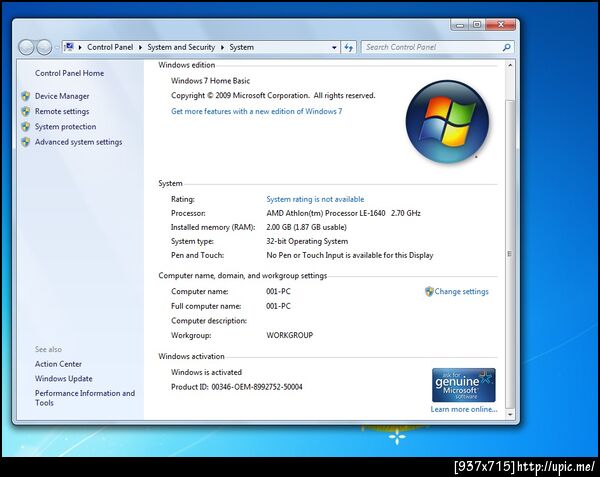The height and width of the screenshot is (477, 600).
Task: Click No Pen or Touch Input text
Action: coord(350,255)
